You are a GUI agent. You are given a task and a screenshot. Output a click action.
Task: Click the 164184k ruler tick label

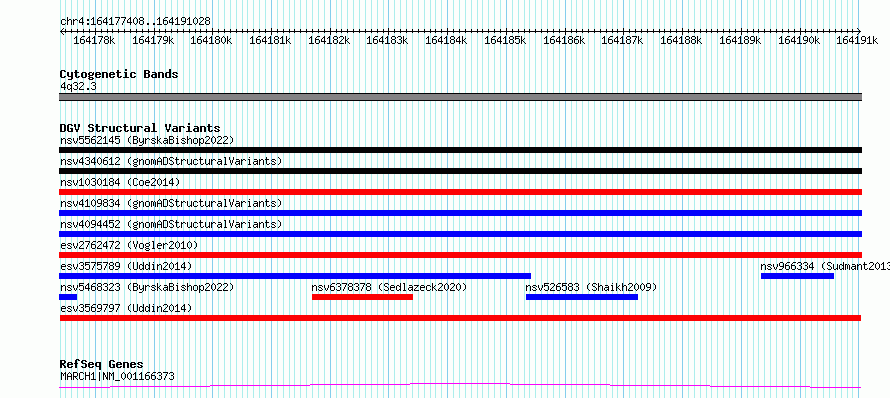[446, 40]
